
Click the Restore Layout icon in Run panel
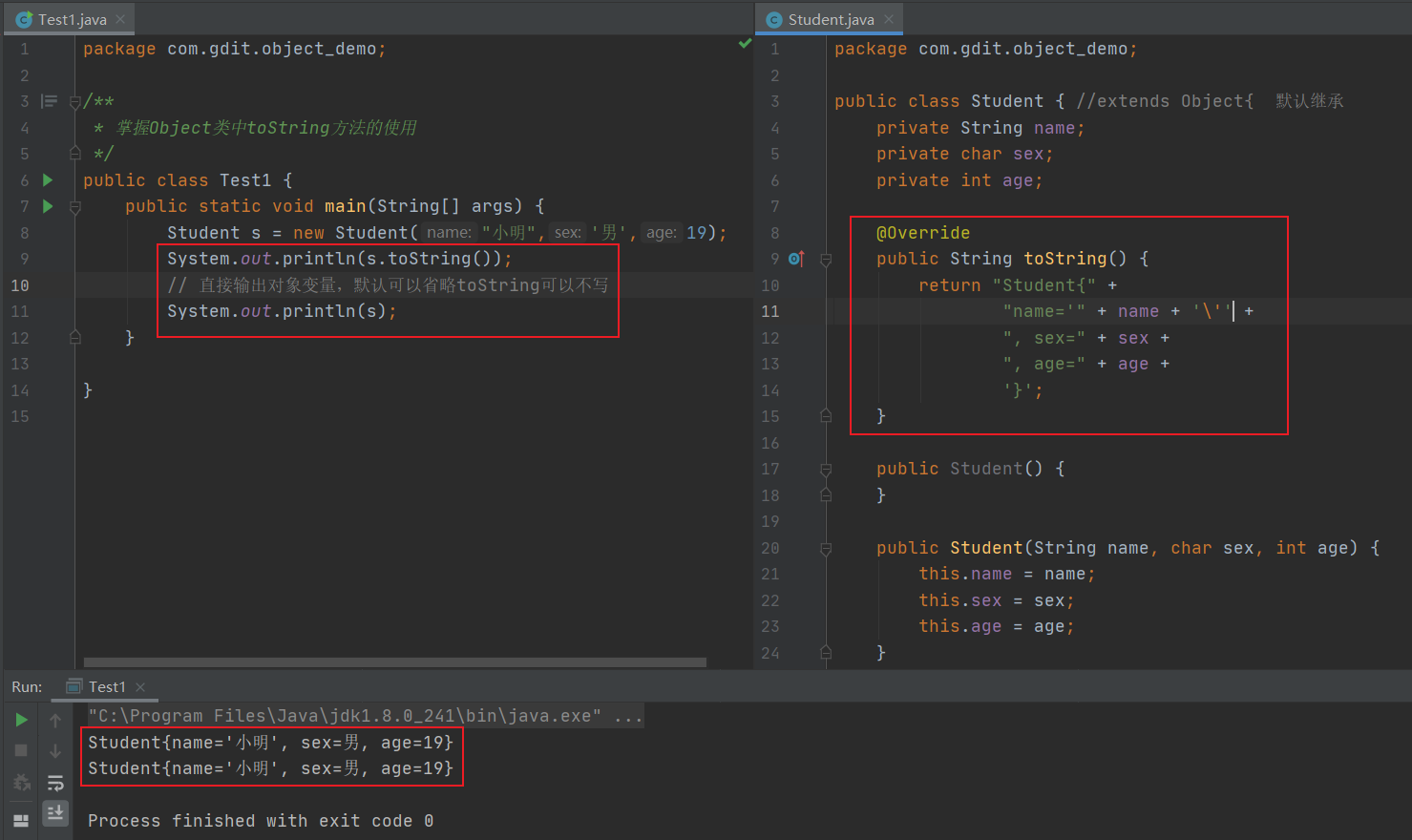pos(21,820)
